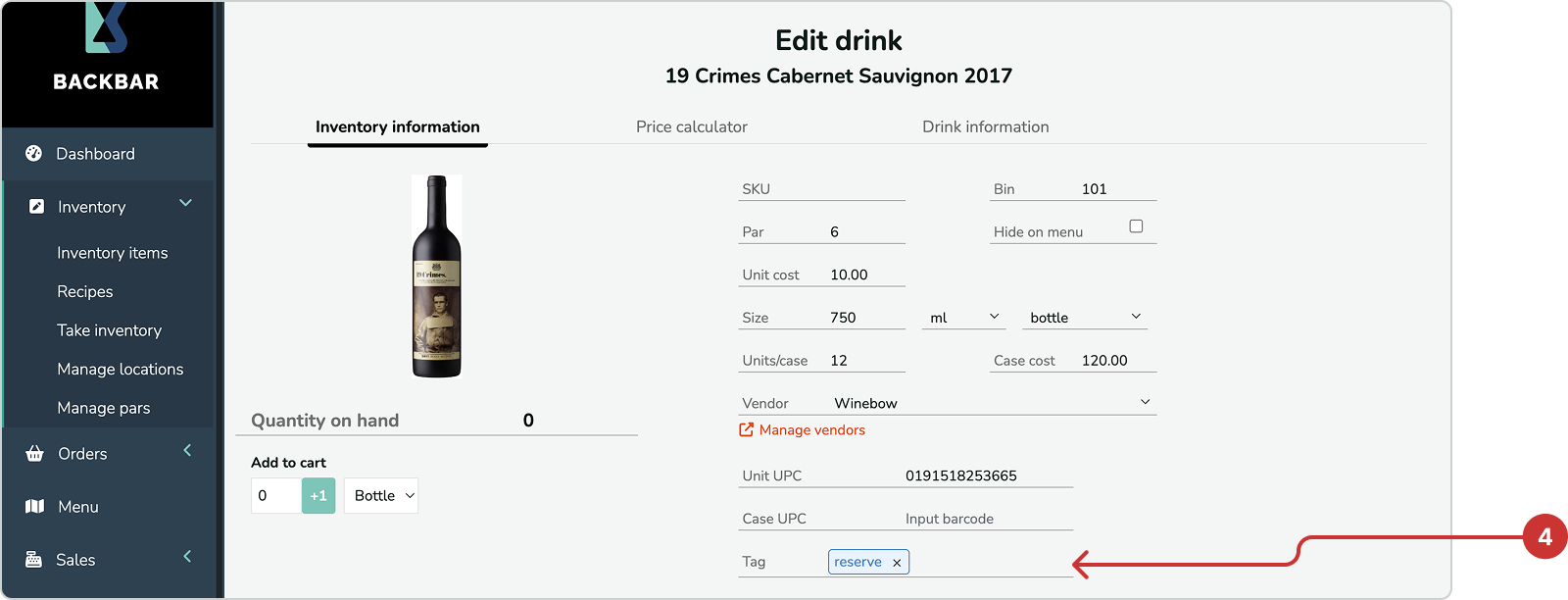This screenshot has width=1568, height=600.
Task: Click the 19 Crimes Cabernet Sauvignon 2017 title
Action: click(839, 76)
